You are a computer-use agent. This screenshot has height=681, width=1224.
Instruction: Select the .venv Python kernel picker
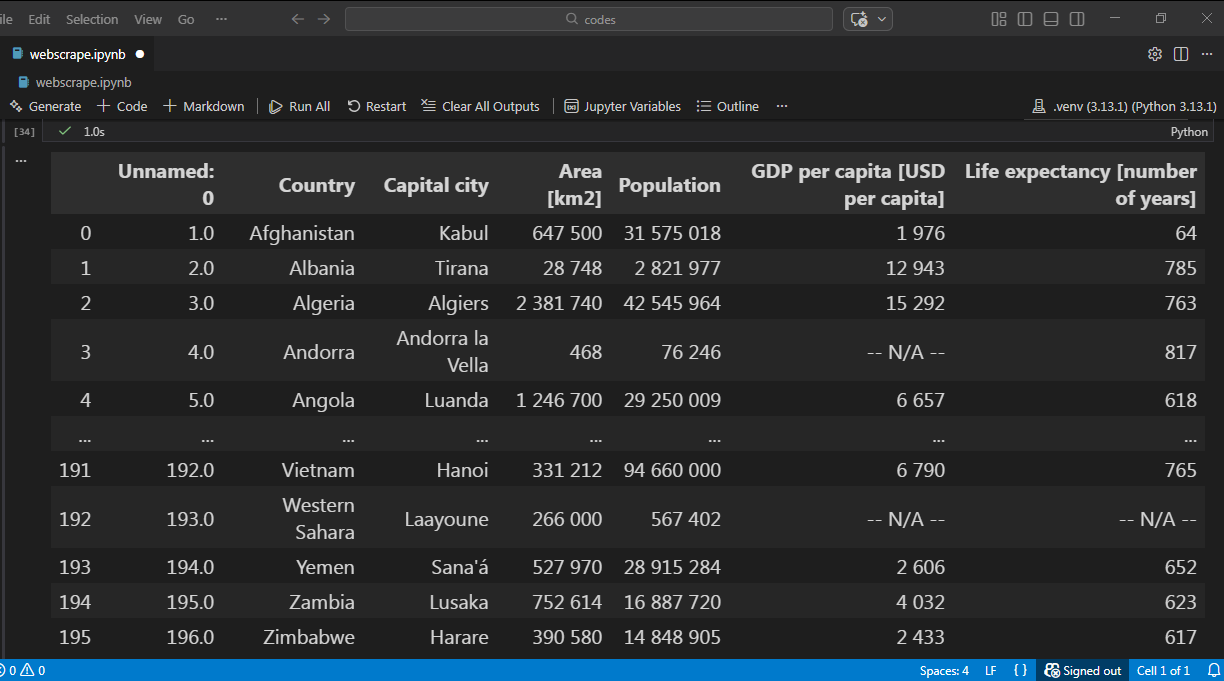1125,106
